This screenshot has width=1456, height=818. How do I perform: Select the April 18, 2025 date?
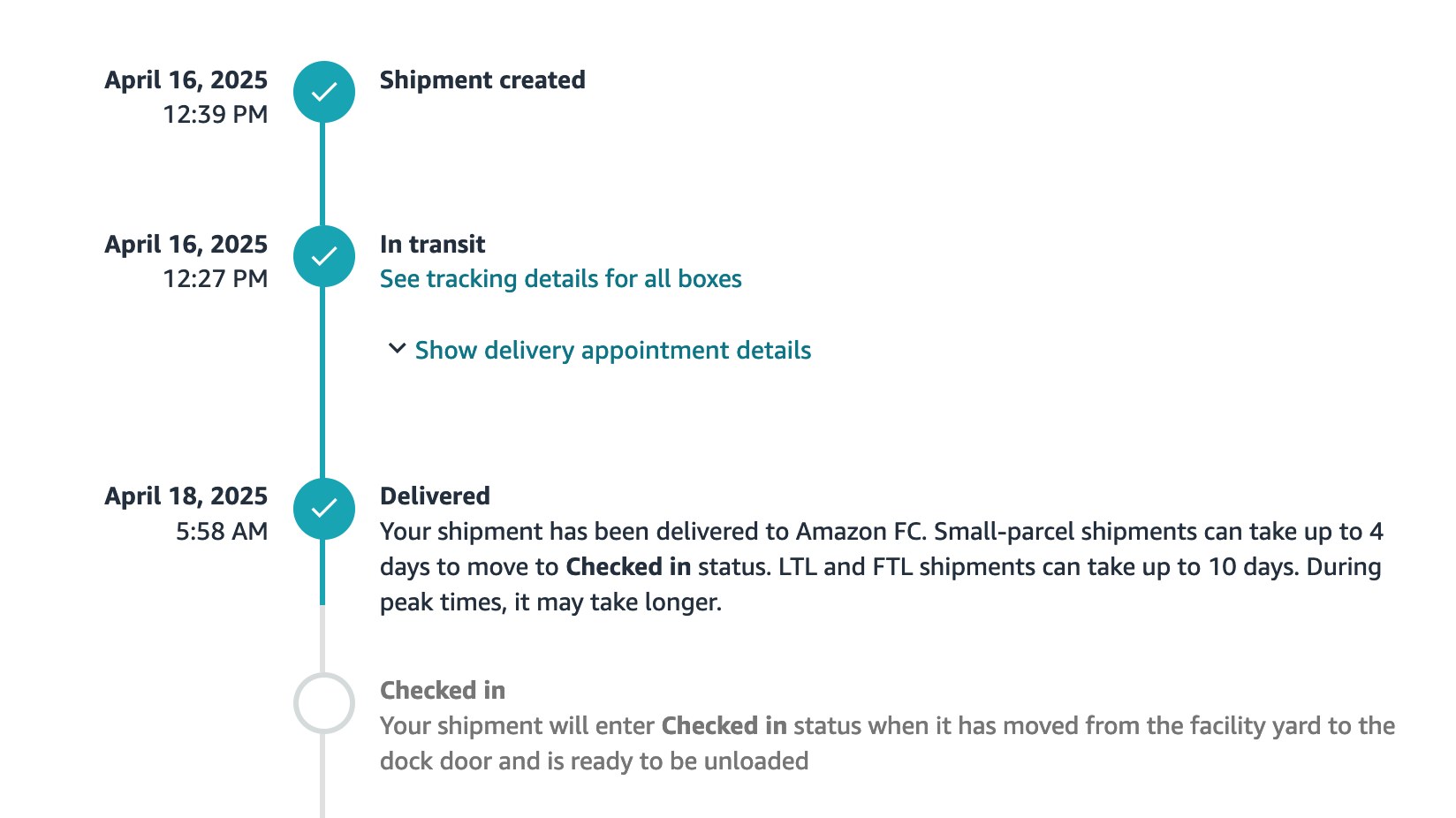186,496
